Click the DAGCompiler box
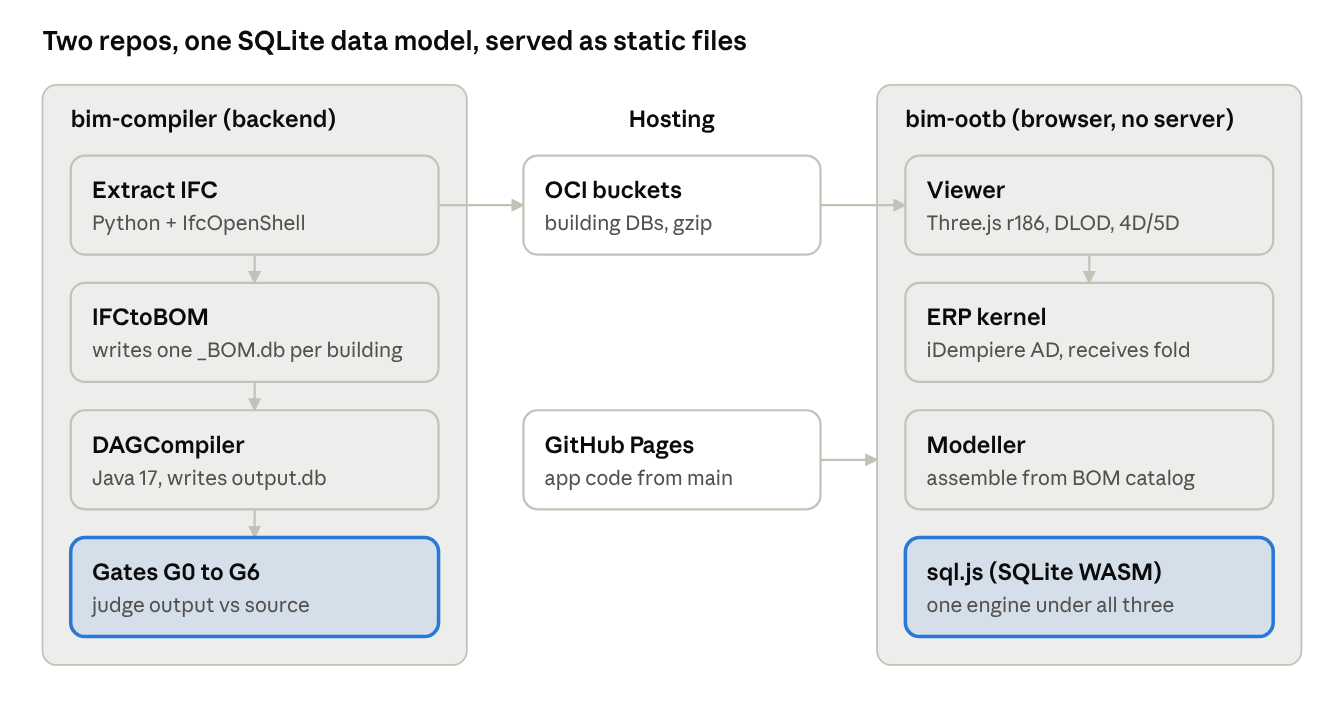1344x720 pixels. (255, 460)
